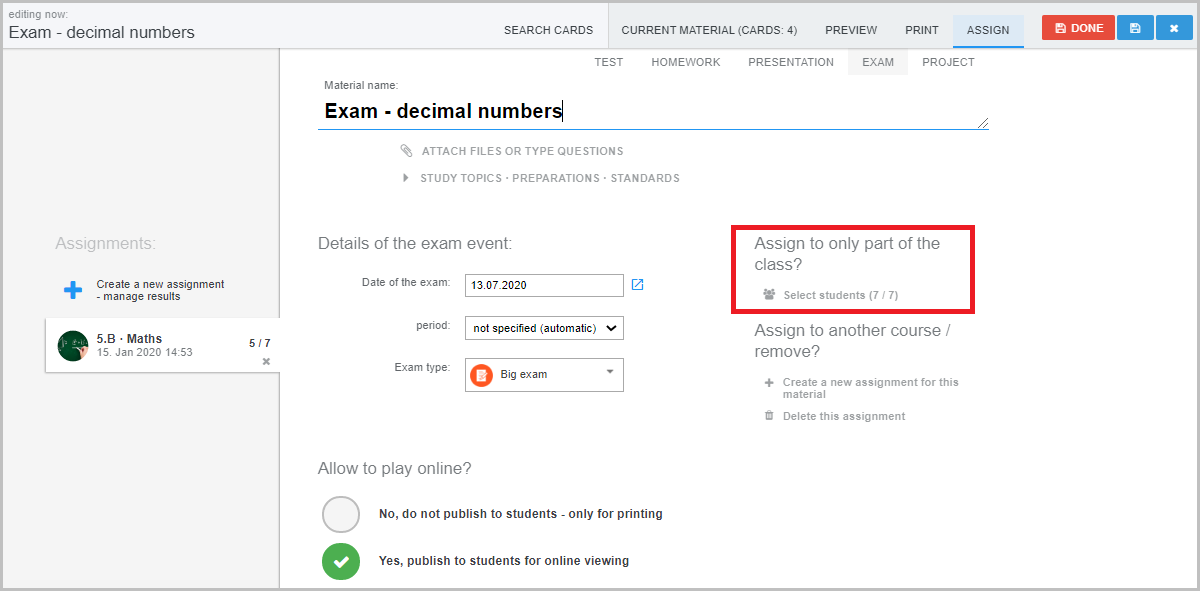Image resolution: width=1200 pixels, height=591 pixels.
Task: Click the trash icon to delete assignment
Action: pos(769,416)
